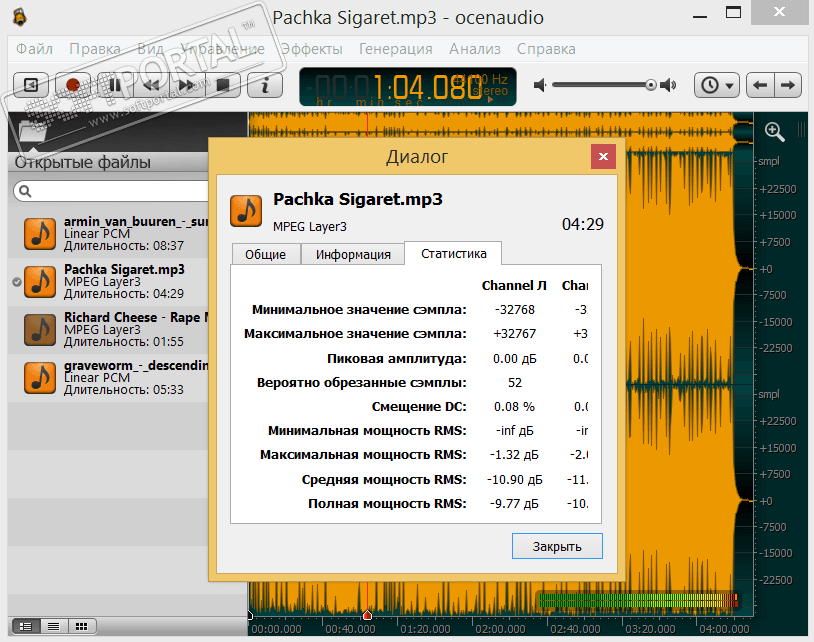This screenshot has width=814, height=642.
Task: Click the forward arrow navigation button
Action: pyautogui.click(x=788, y=85)
